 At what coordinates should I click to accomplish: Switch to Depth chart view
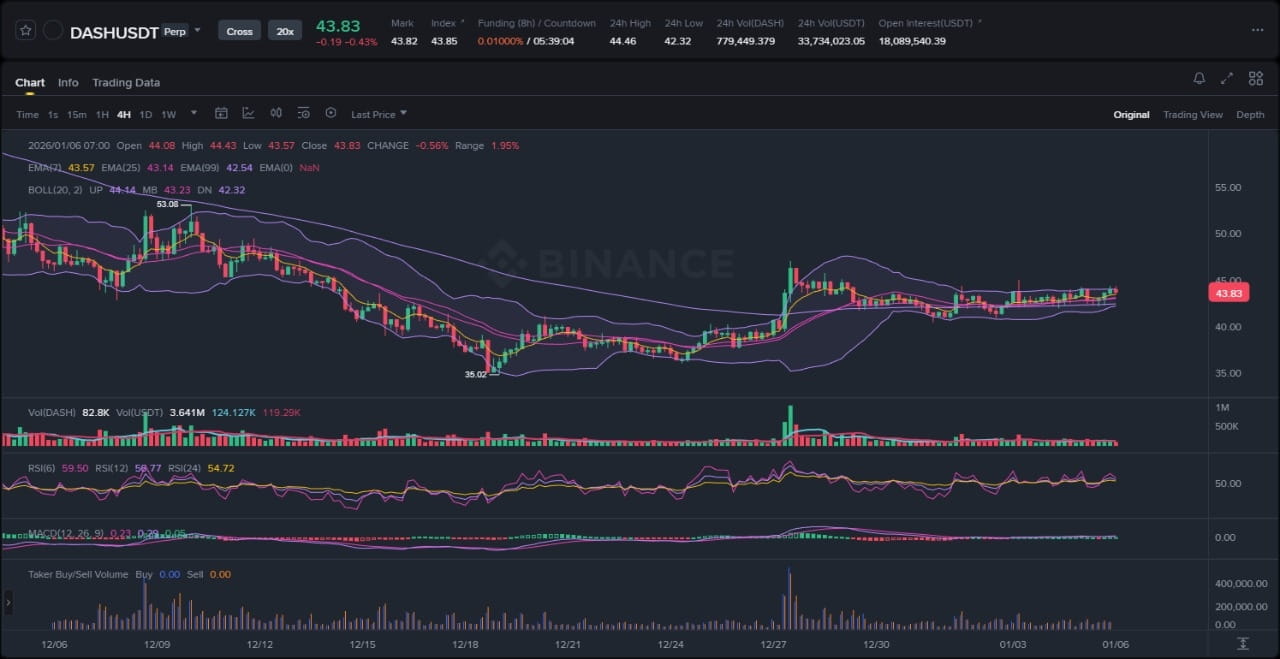[1250, 115]
